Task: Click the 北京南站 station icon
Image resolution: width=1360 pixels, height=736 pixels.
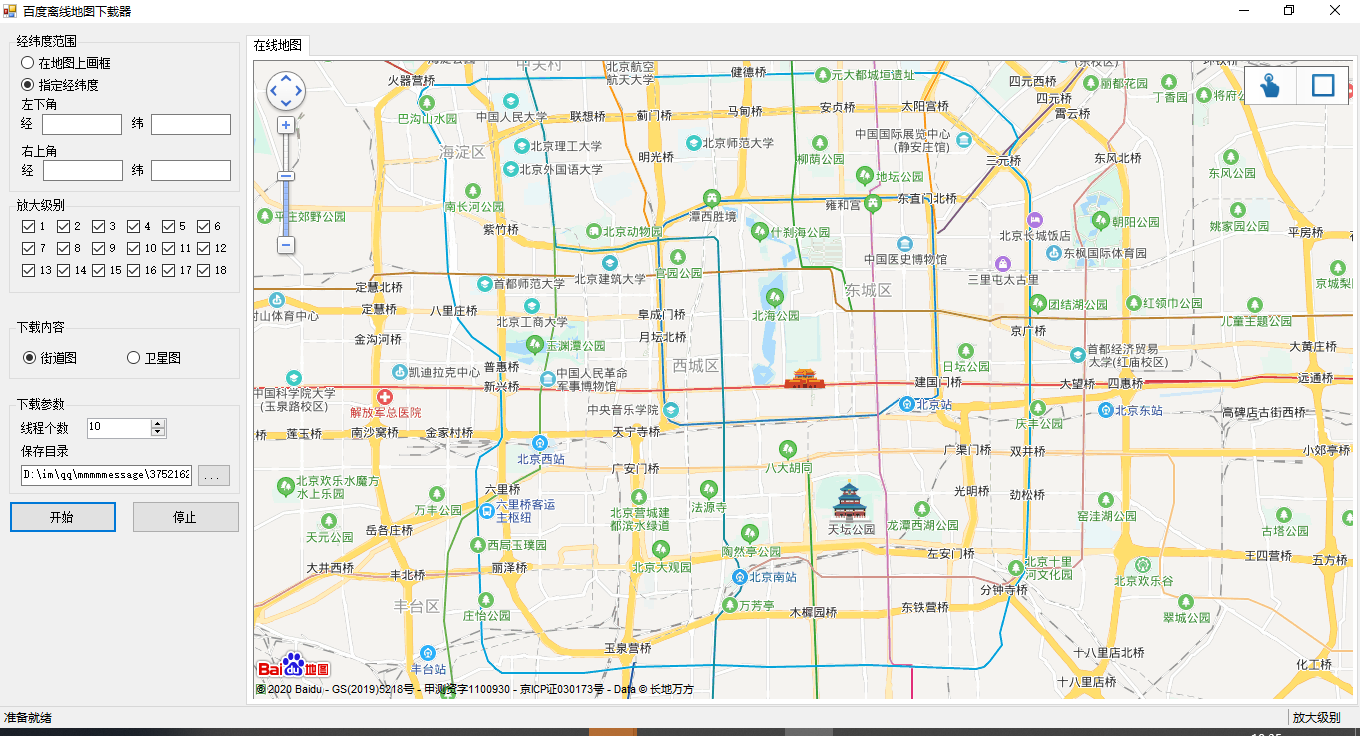Action: [x=740, y=577]
